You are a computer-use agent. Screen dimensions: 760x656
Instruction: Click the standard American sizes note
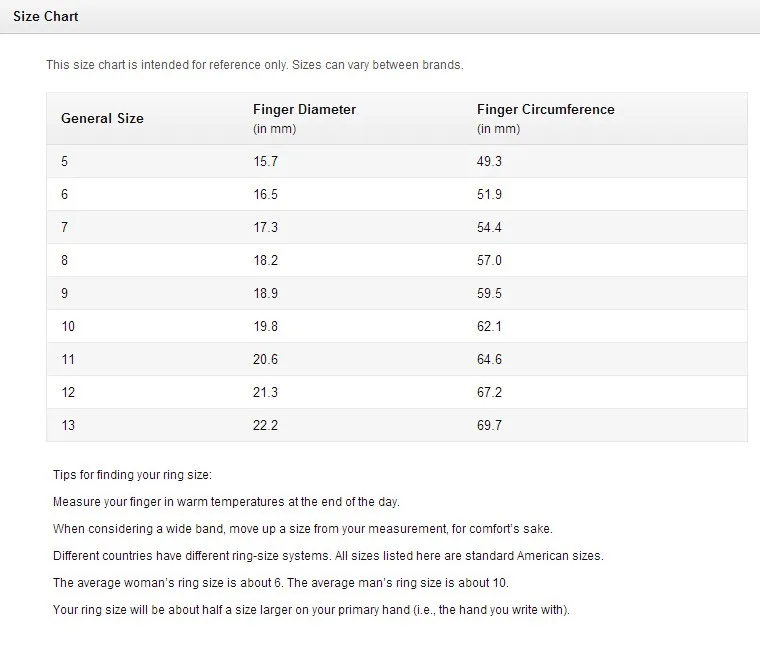[328, 556]
